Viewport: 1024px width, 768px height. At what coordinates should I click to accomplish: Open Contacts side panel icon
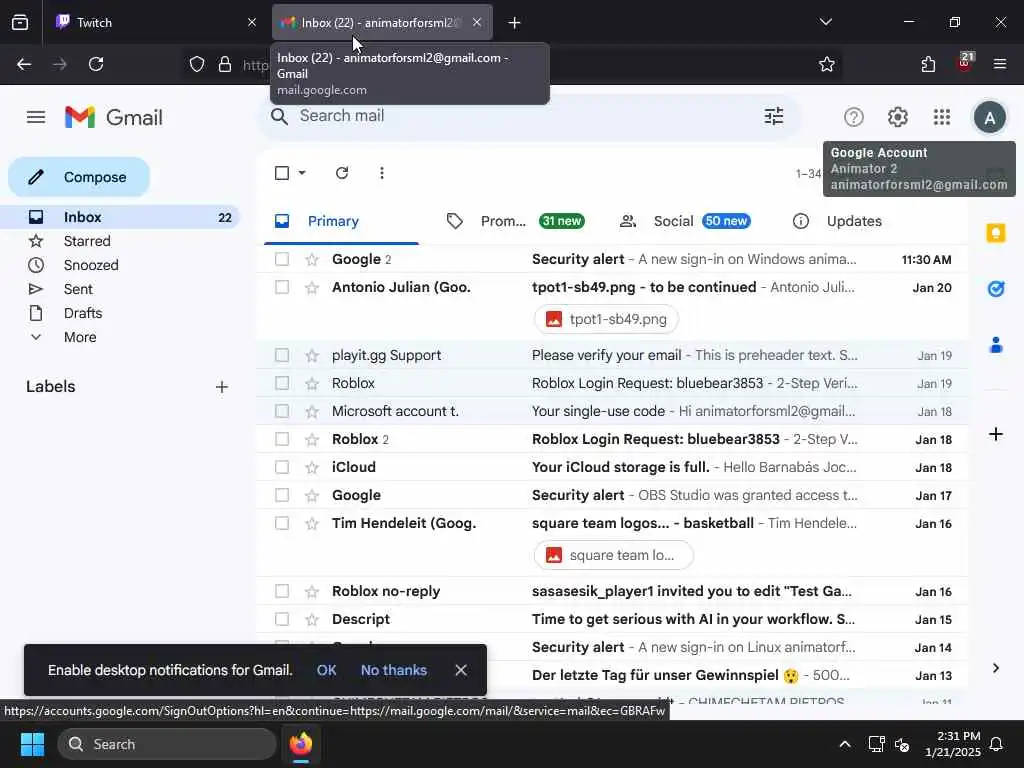(995, 345)
